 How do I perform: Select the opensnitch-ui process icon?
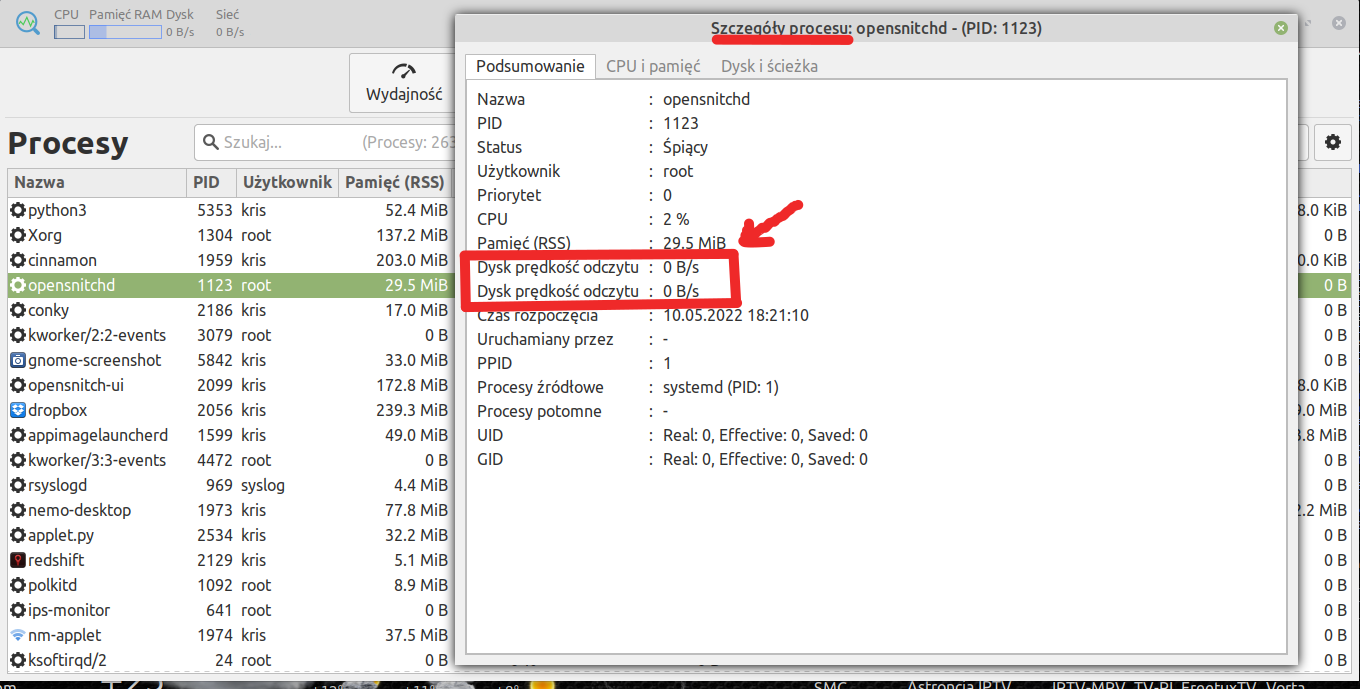pyautogui.click(x=18, y=385)
